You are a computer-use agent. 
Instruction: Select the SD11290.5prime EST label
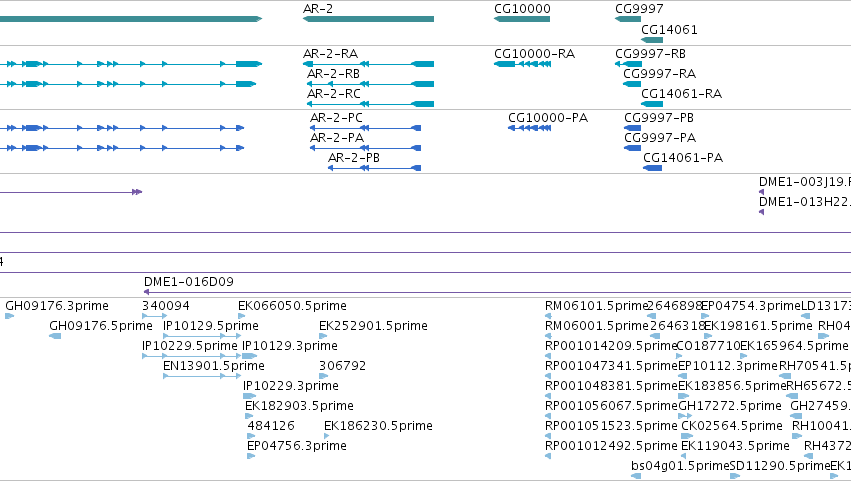coord(780,466)
